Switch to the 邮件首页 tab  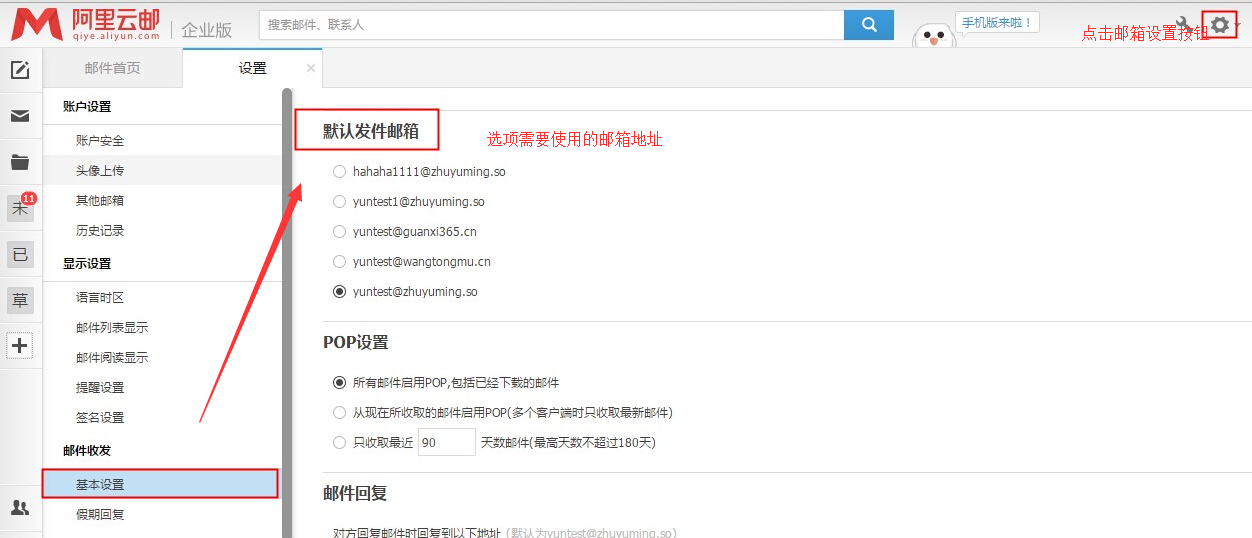point(113,68)
